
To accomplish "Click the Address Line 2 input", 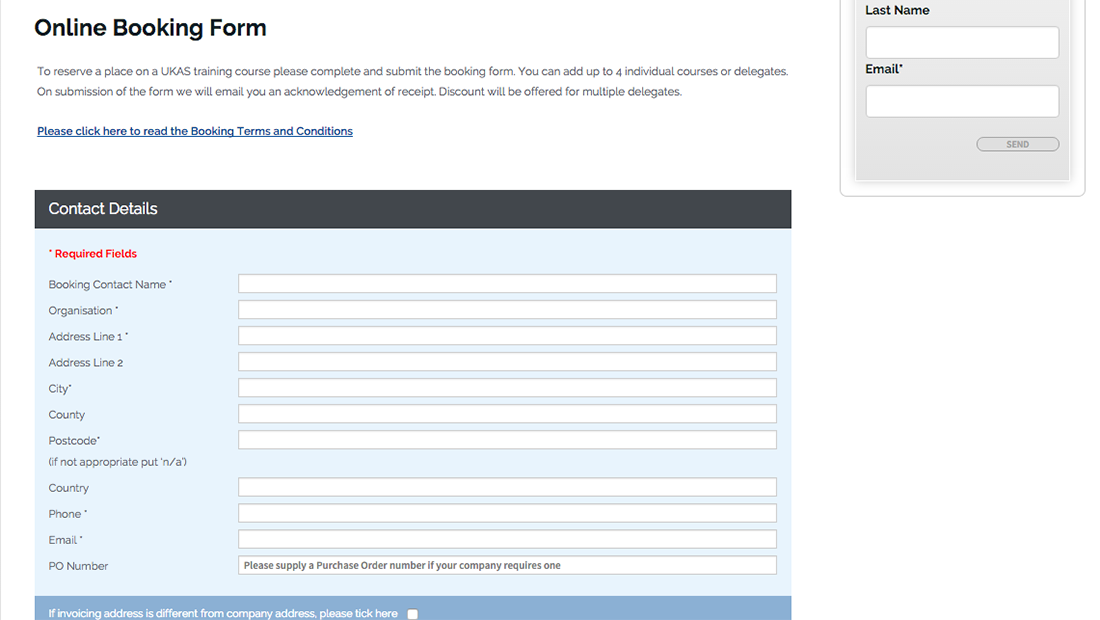I will [507, 361].
